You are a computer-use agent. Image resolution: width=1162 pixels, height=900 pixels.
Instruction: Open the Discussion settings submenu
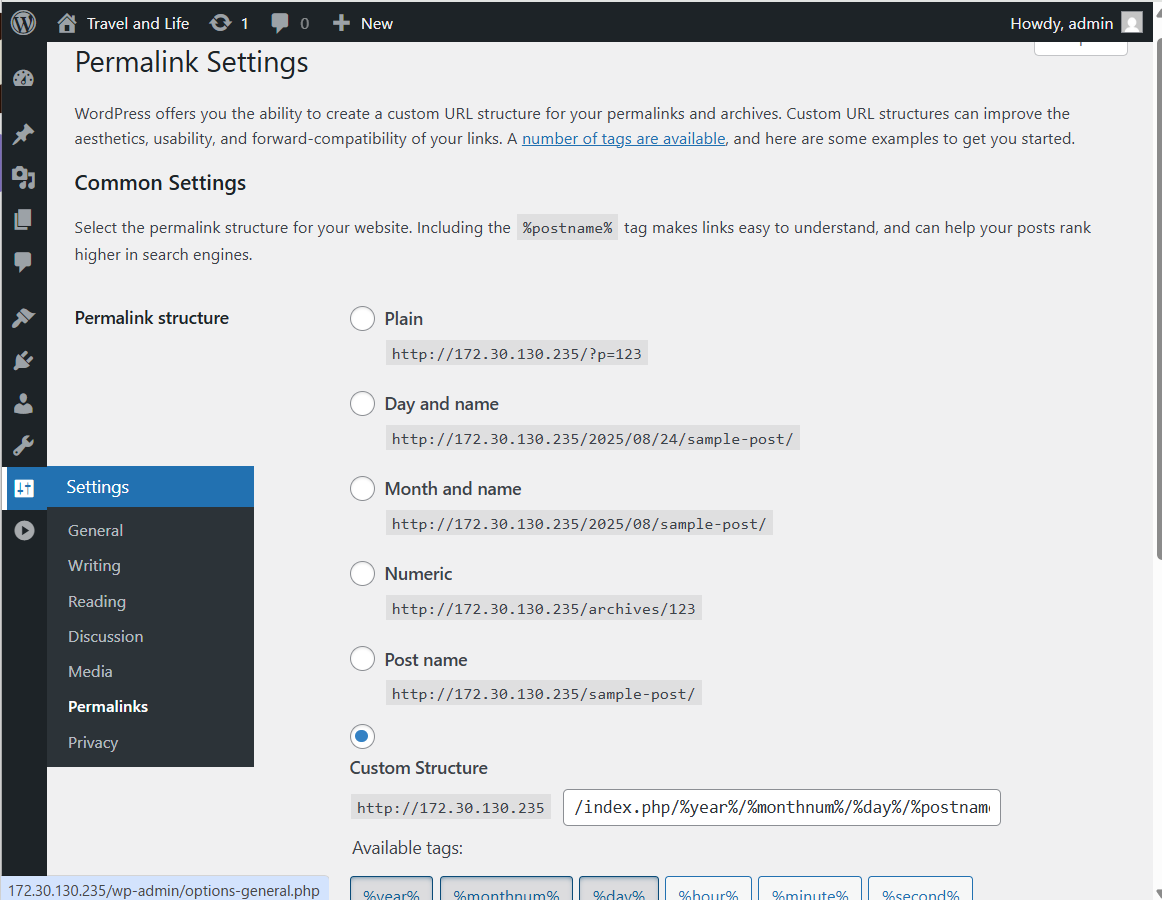(x=105, y=636)
